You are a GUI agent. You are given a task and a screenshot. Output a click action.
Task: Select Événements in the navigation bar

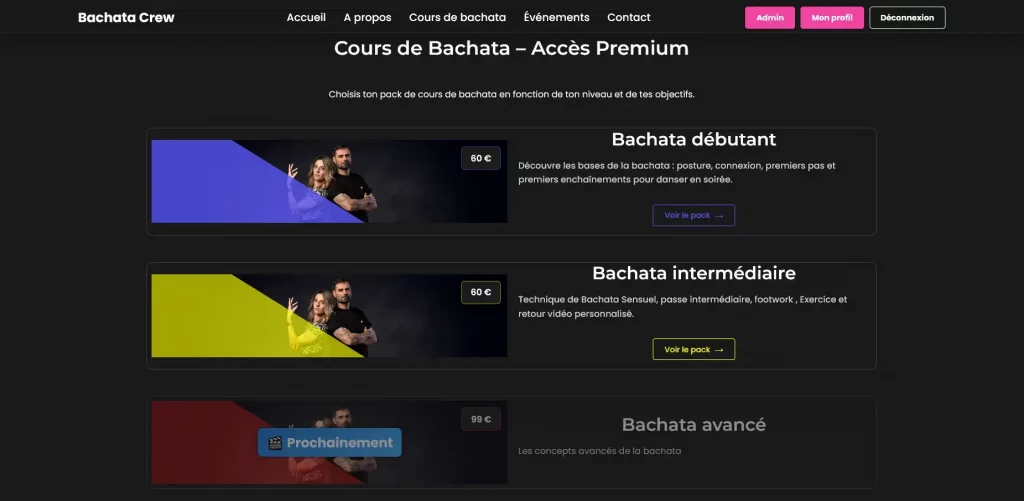tap(556, 18)
